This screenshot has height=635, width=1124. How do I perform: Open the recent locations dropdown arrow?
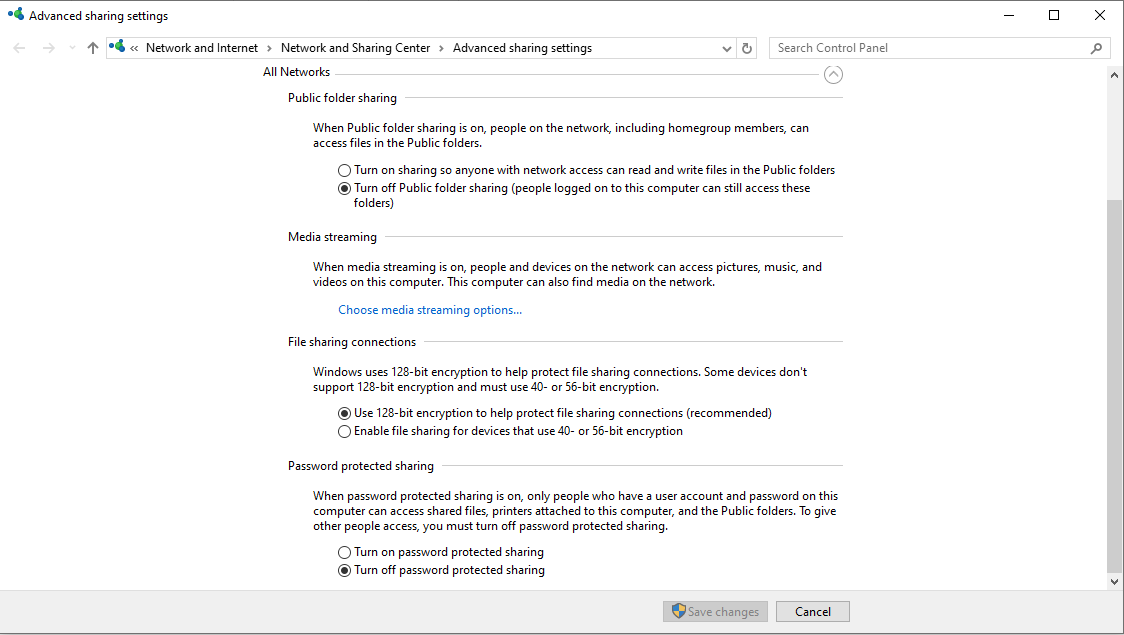[72, 48]
